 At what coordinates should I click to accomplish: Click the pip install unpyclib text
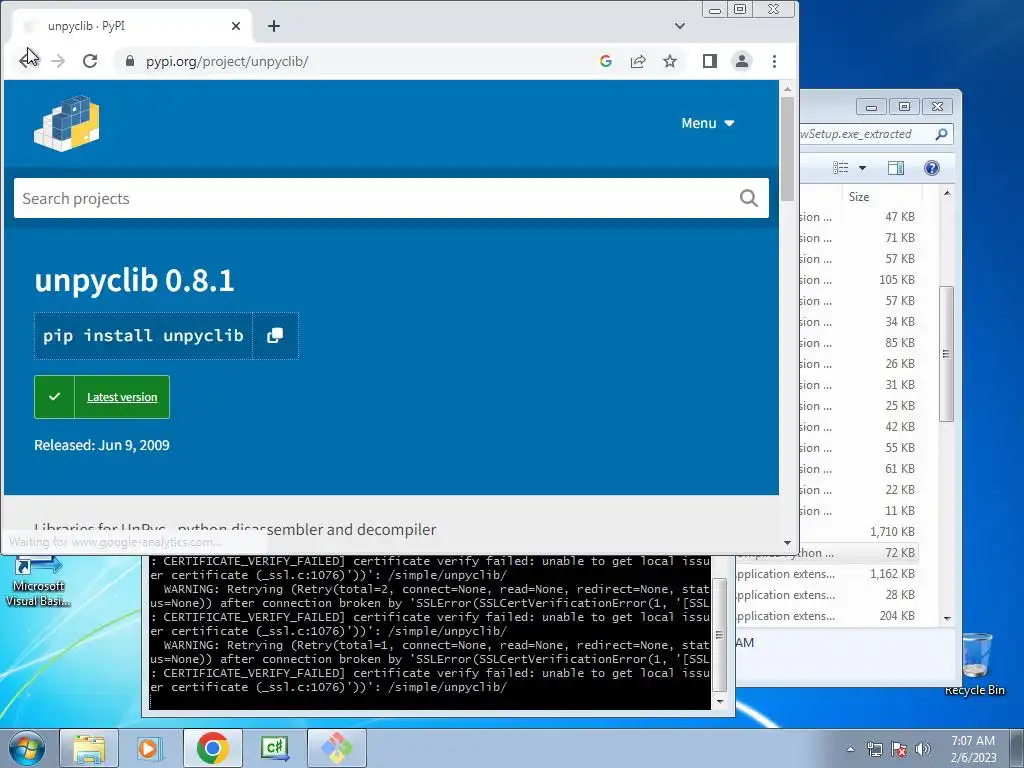(143, 335)
